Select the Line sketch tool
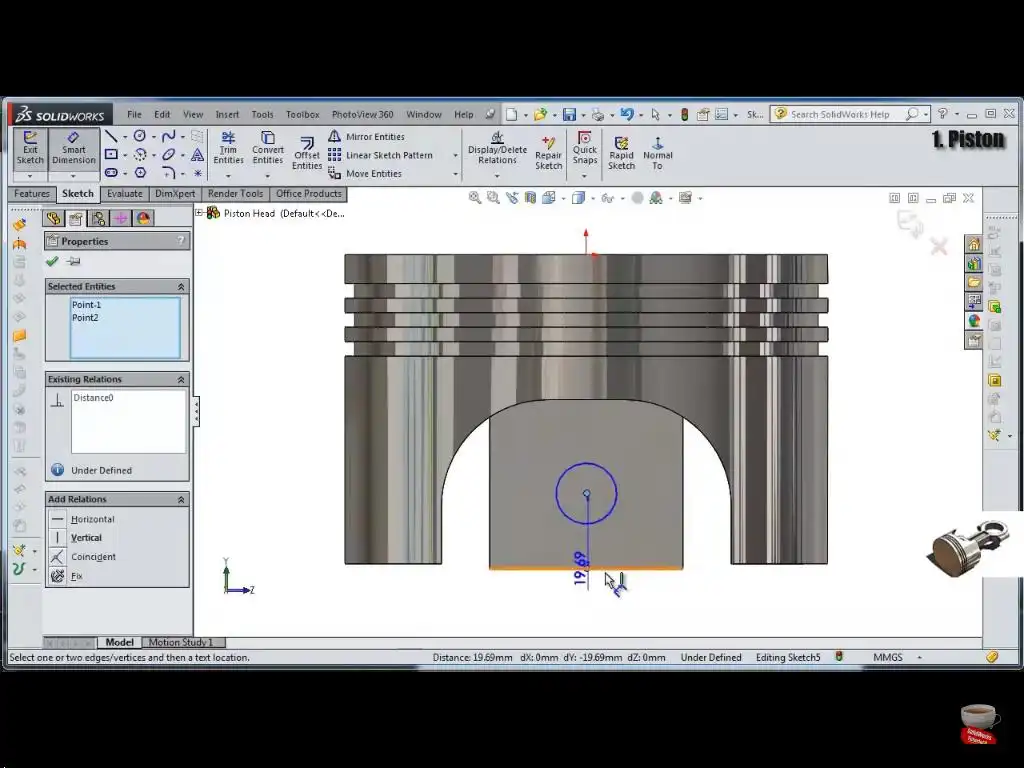Screen dimensions: 1024x768 [x=112, y=136]
